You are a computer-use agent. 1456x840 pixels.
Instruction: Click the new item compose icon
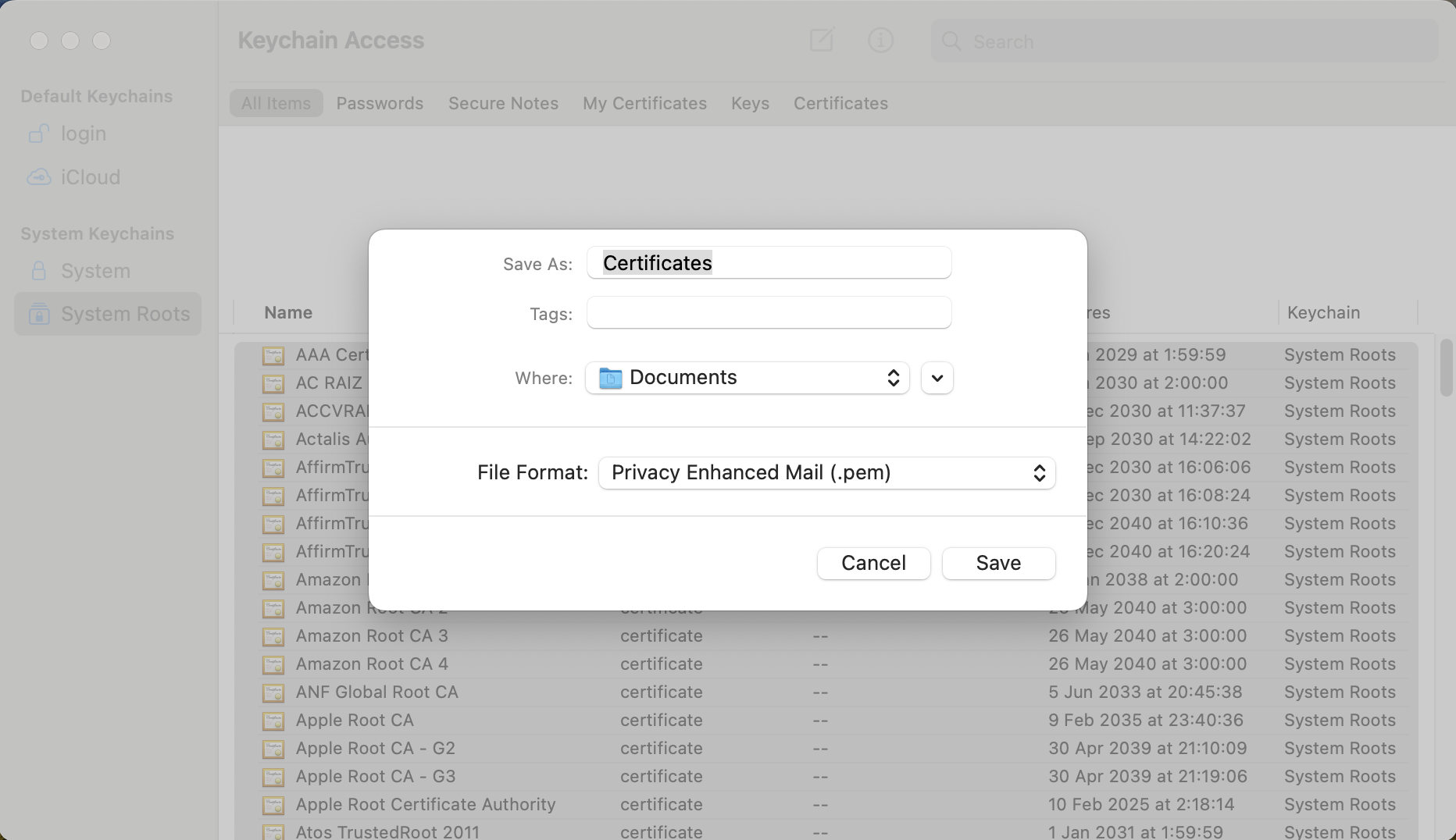click(x=822, y=40)
